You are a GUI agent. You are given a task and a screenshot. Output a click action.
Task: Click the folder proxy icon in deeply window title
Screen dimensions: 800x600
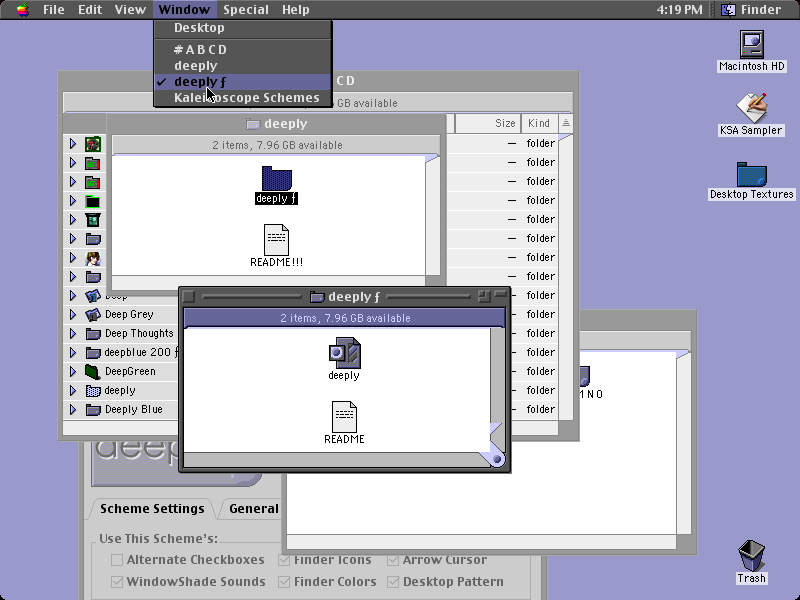[253, 123]
